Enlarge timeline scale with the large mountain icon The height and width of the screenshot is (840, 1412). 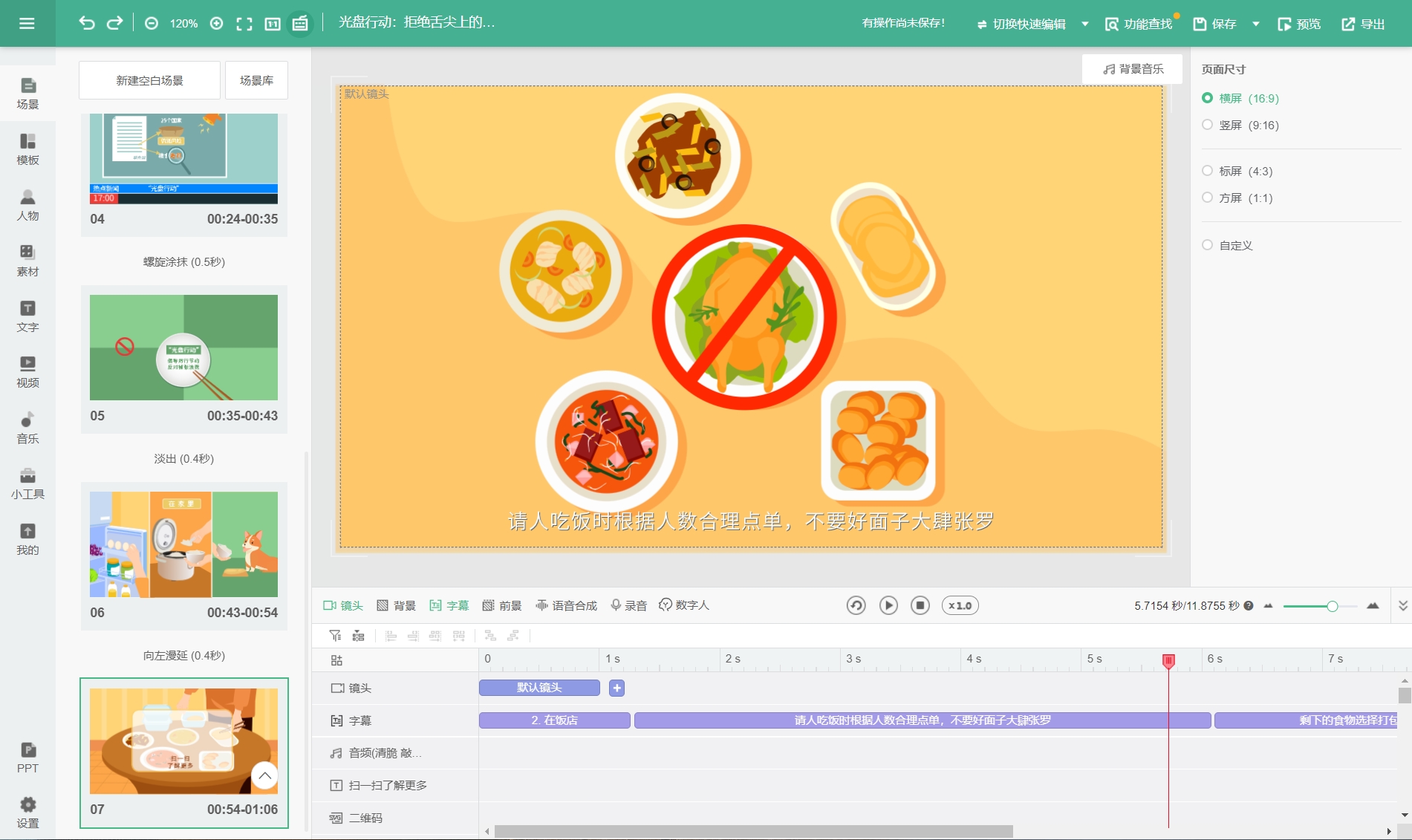[1373, 606]
